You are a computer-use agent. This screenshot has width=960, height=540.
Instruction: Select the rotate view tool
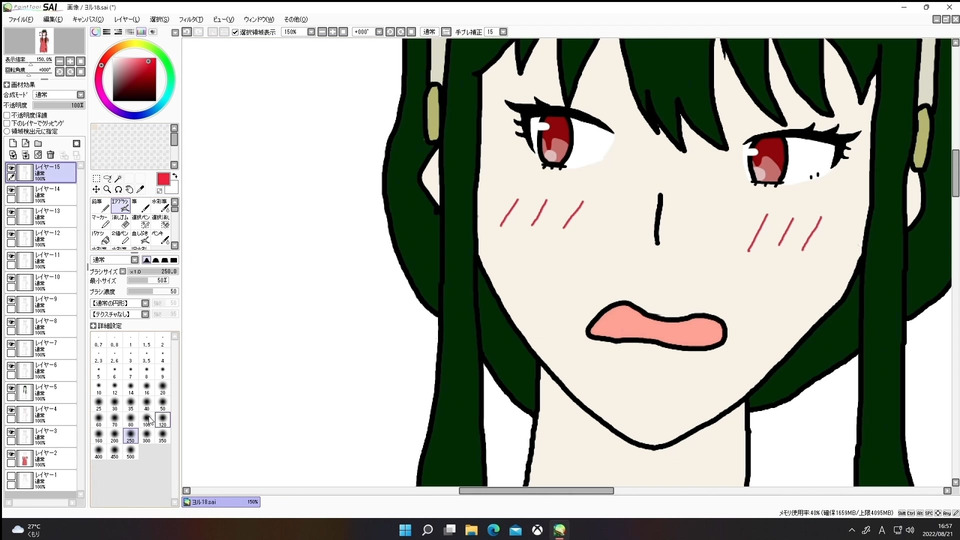(118, 190)
